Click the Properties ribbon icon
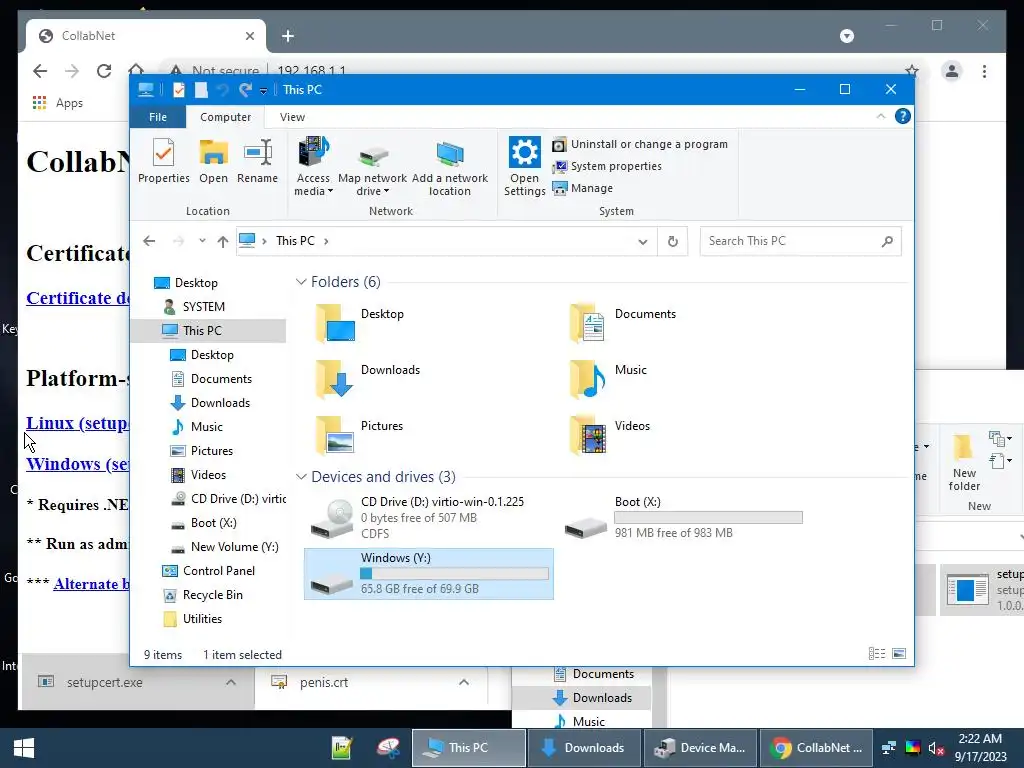This screenshot has height=768, width=1024. 163,161
